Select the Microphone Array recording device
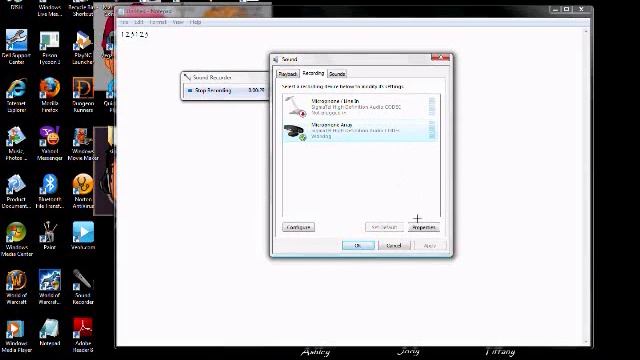 (360, 131)
